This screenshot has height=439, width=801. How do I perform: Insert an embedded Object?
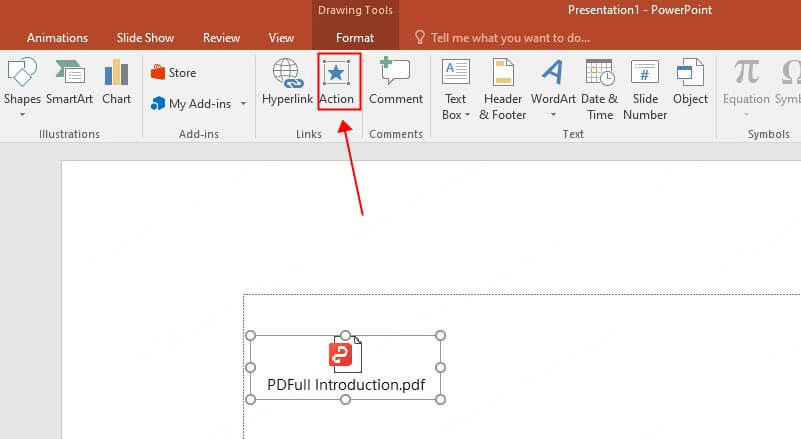690,82
